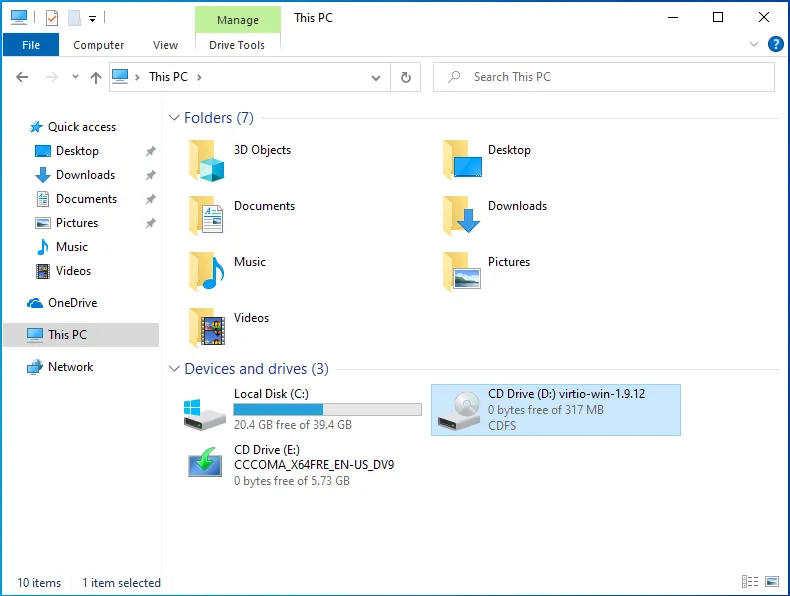790x596 pixels.
Task: Select the Pictures folder icon in Folders
Action: click(462, 272)
